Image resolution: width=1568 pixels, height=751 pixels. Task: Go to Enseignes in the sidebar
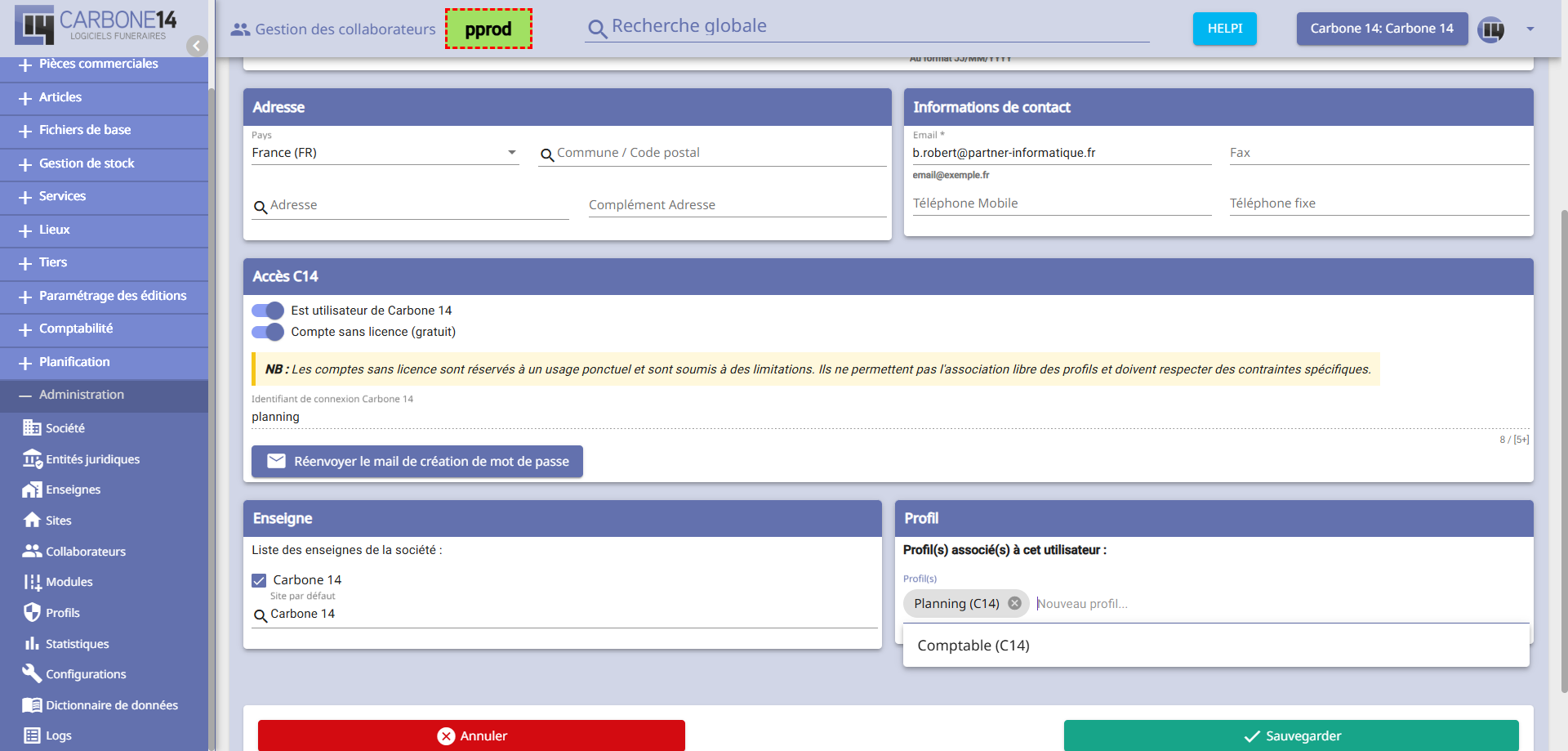[x=73, y=489]
